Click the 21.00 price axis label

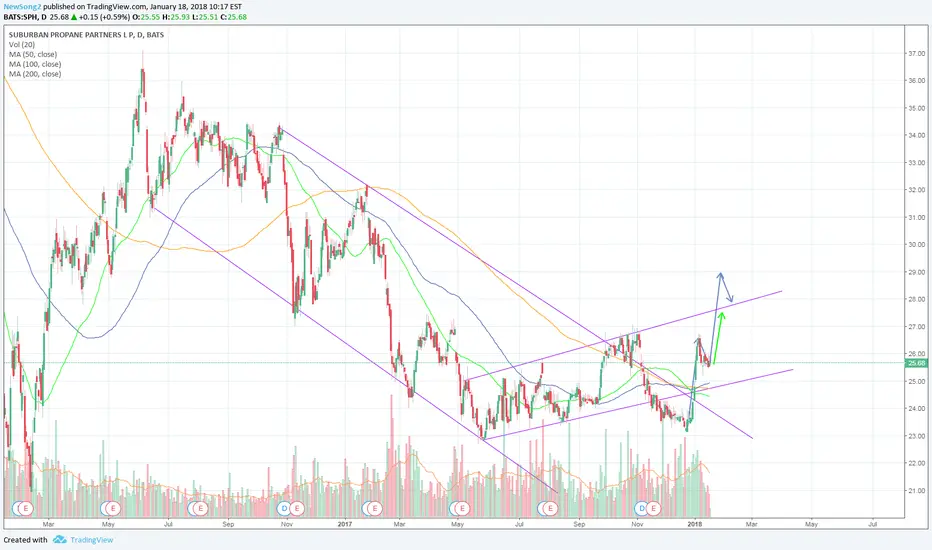tap(917, 491)
